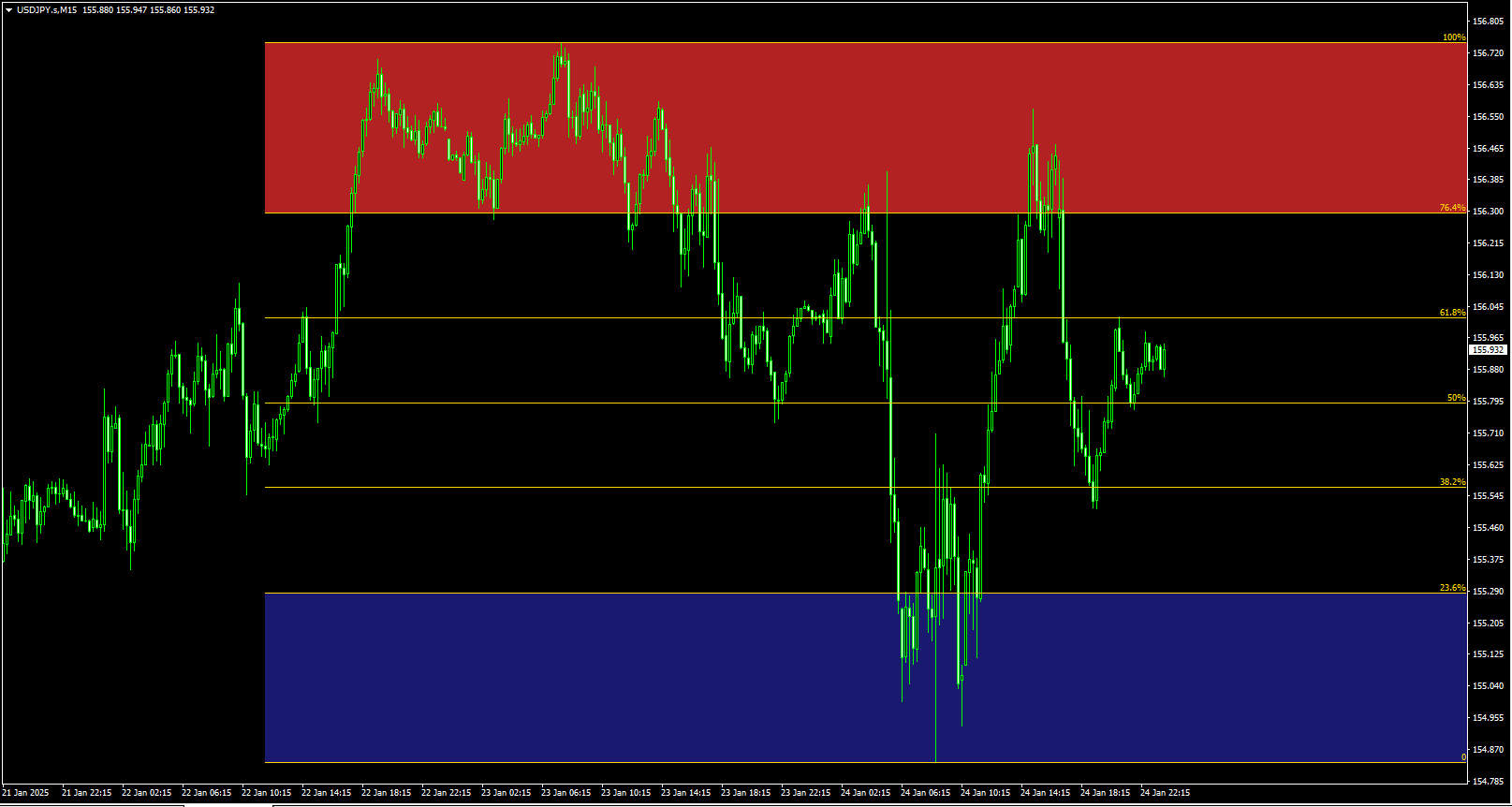This screenshot has width=1512, height=807.
Task: Click the 24 Jan 18:15 time label
Action: coord(1105,793)
